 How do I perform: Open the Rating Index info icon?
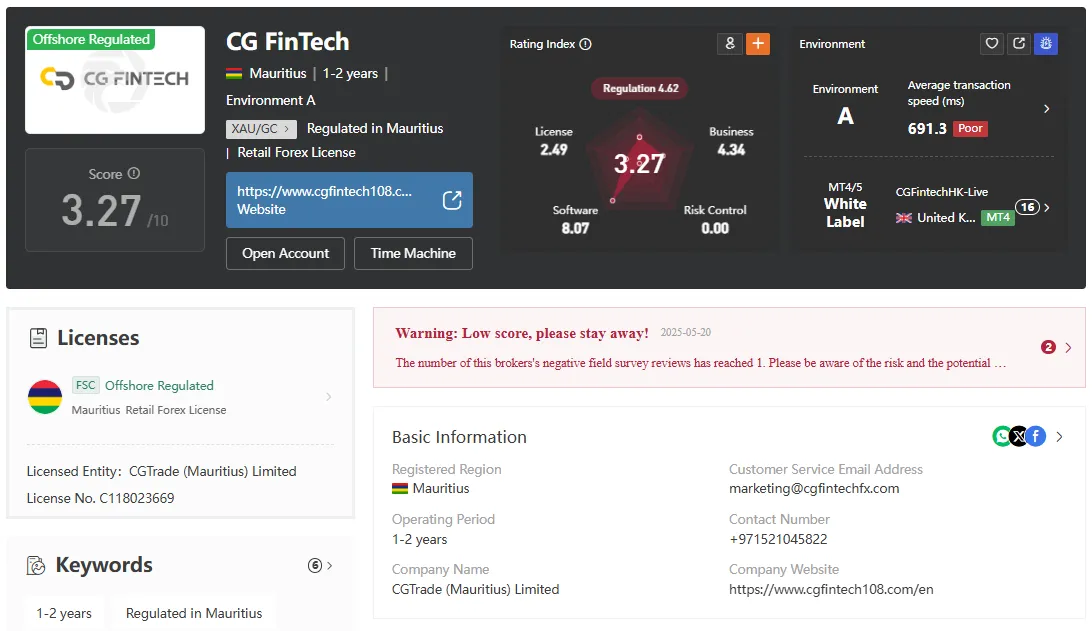pos(586,44)
